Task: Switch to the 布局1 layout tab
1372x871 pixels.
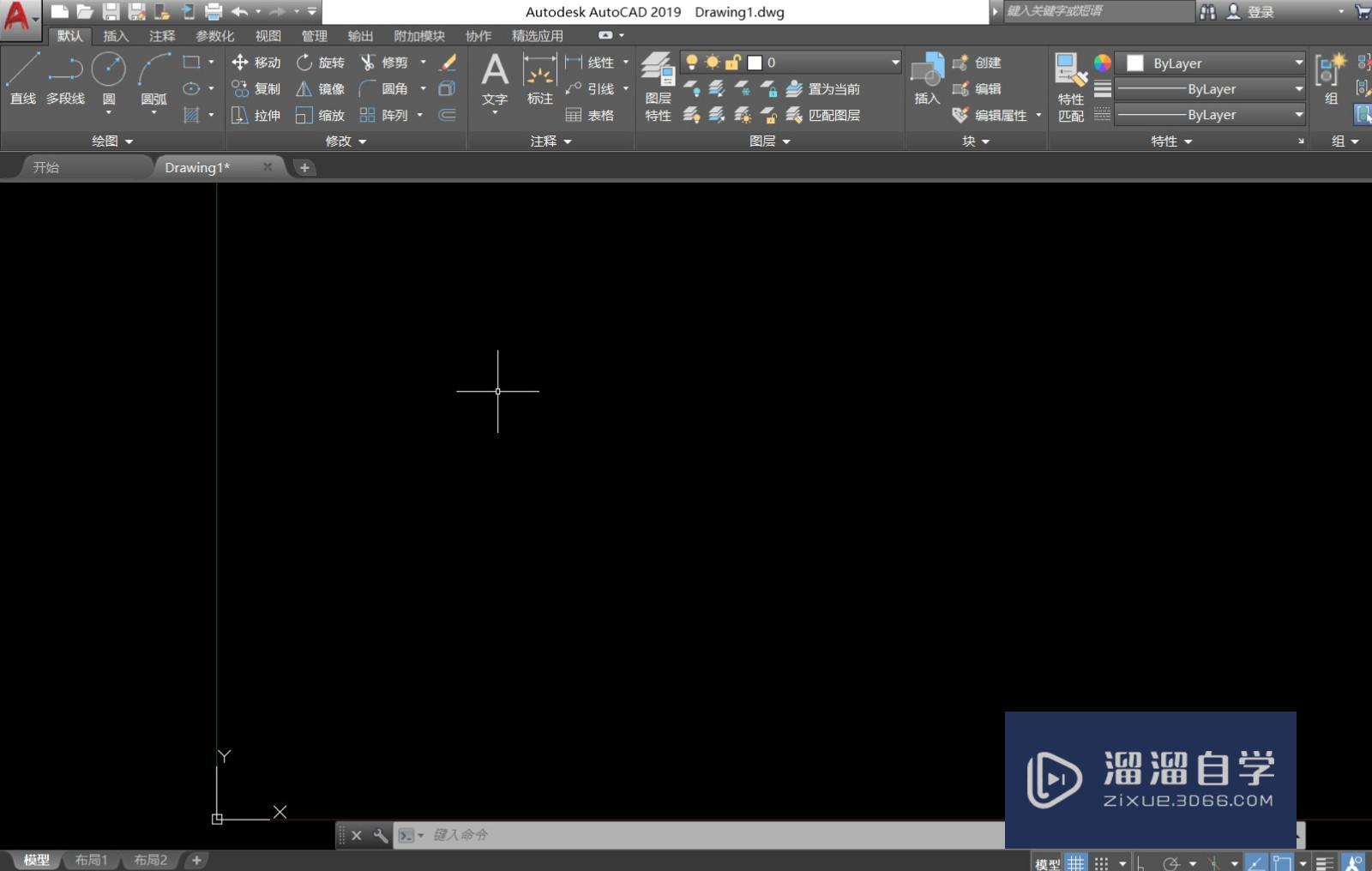Action: tap(91, 860)
